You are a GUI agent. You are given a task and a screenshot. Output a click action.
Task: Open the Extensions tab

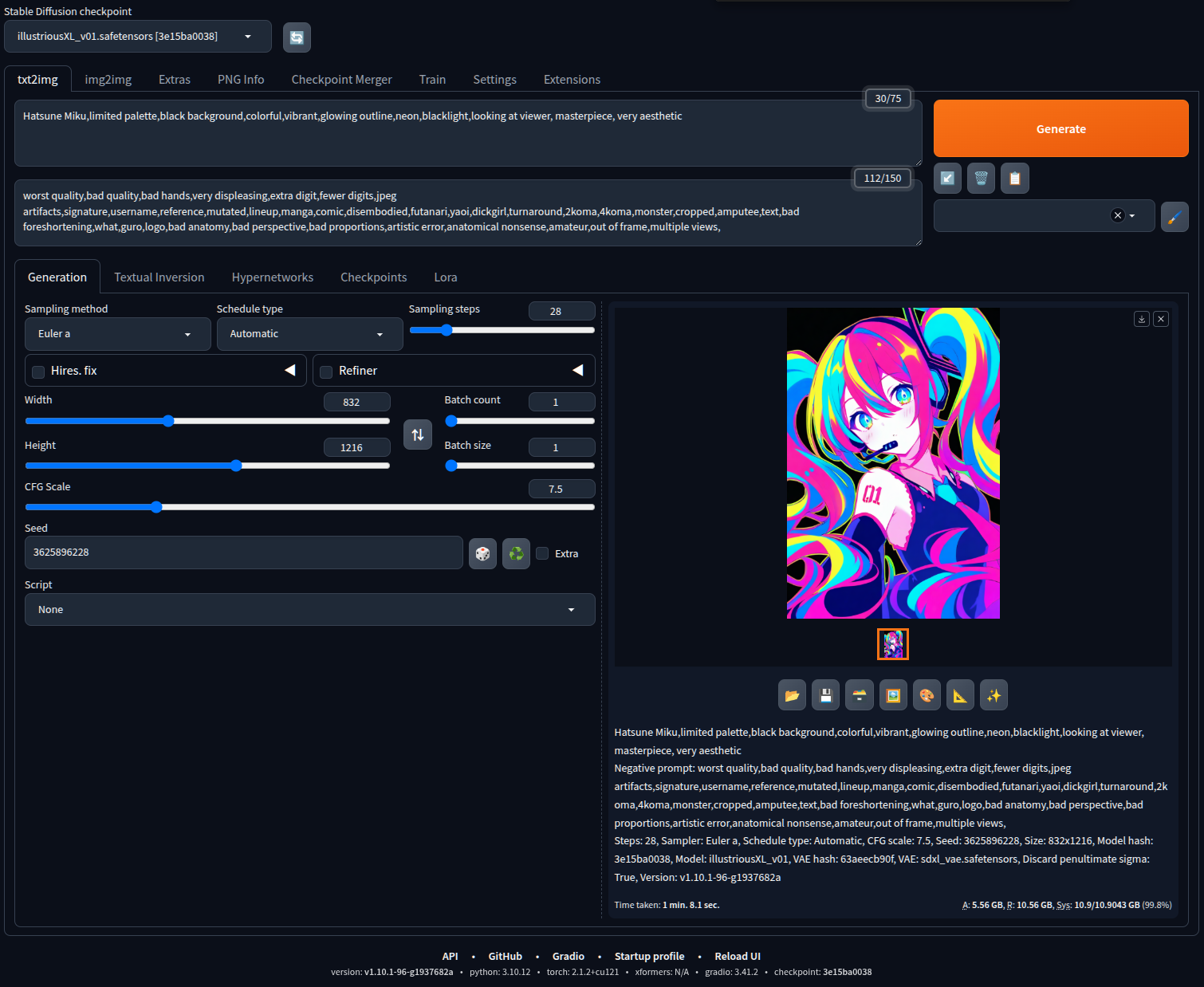click(572, 80)
